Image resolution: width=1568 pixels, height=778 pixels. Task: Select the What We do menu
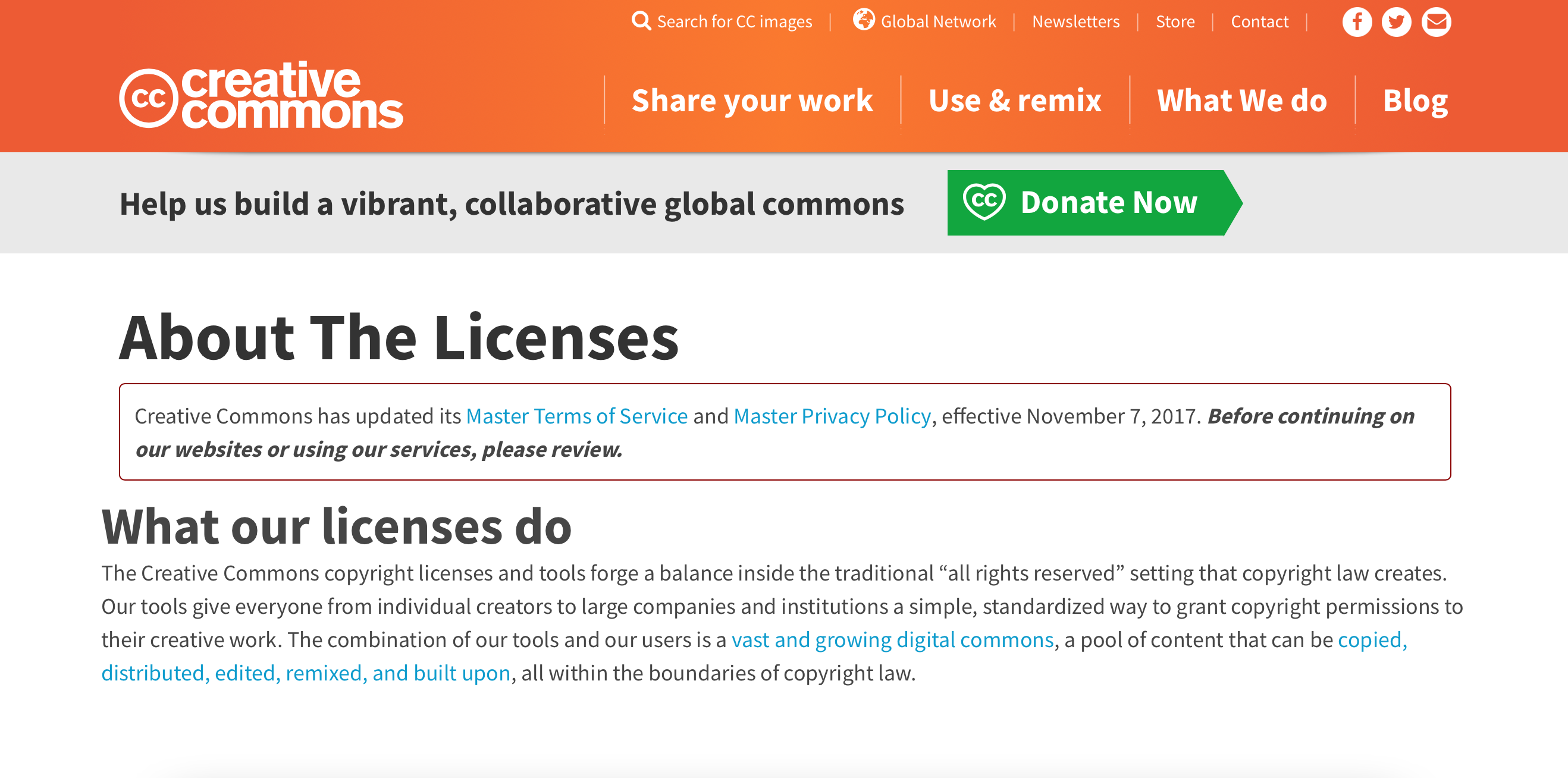1242,101
